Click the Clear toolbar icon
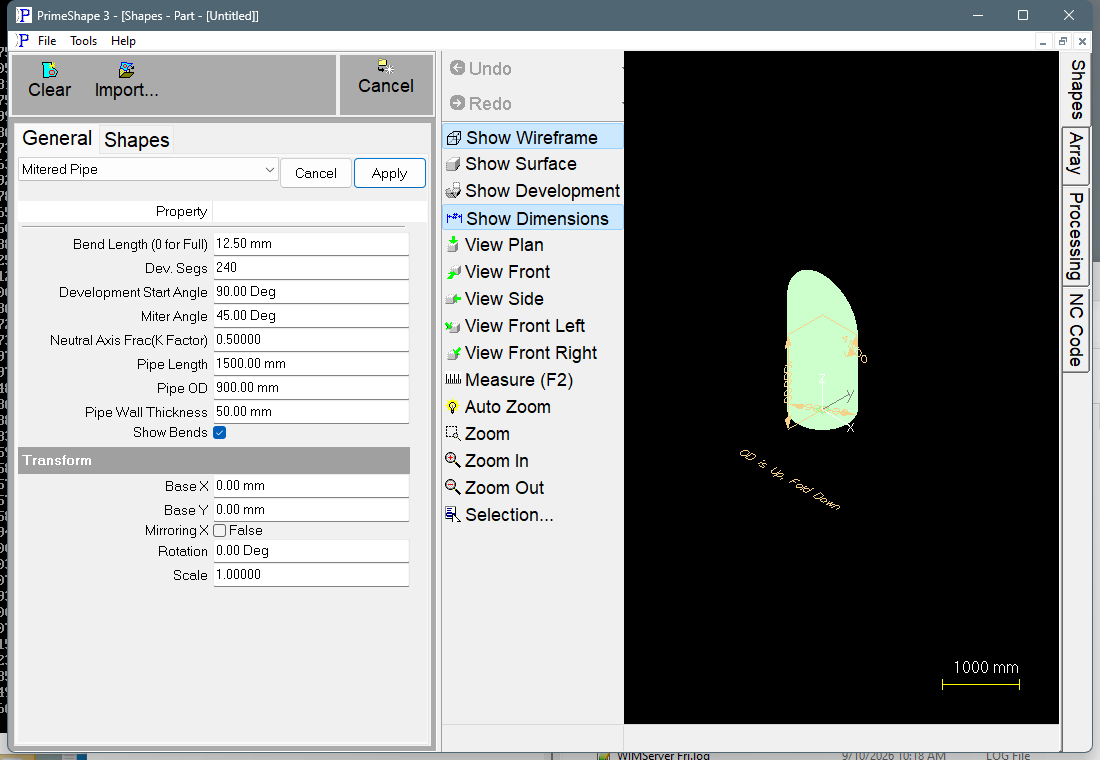This screenshot has width=1100, height=760. 49,79
